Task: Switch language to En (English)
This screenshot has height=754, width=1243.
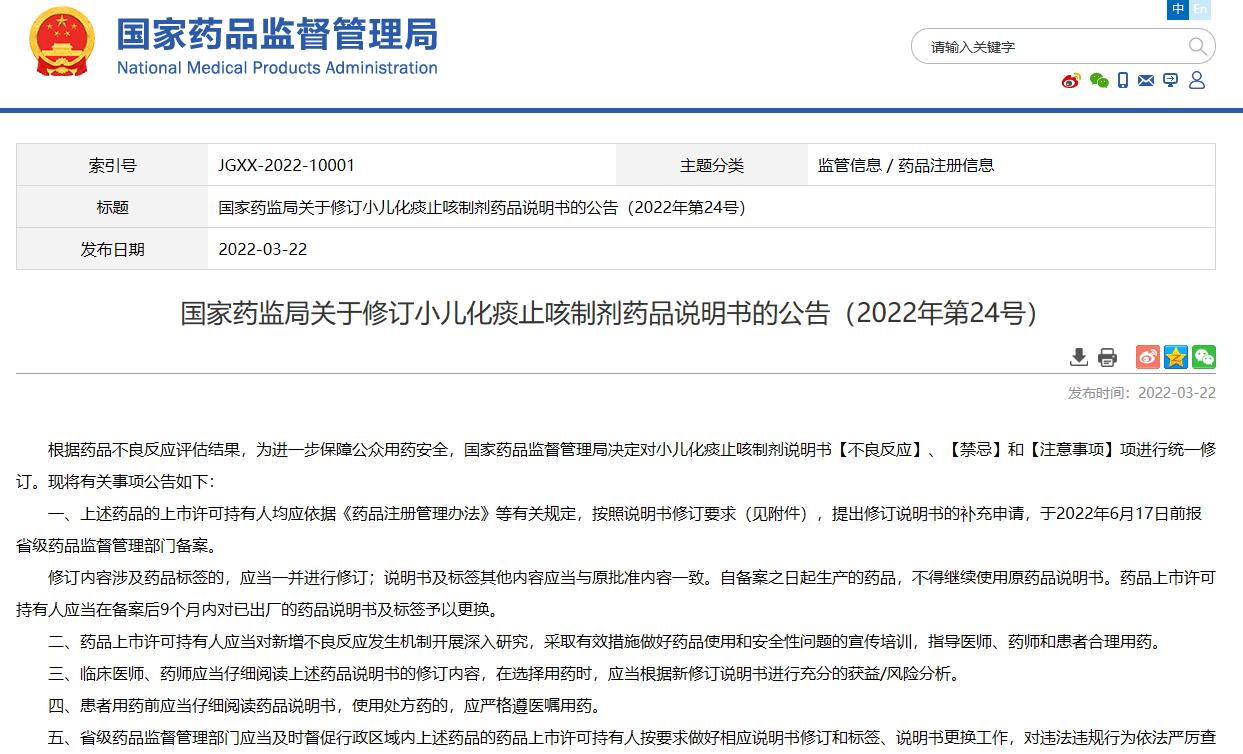Action: [x=1200, y=9]
